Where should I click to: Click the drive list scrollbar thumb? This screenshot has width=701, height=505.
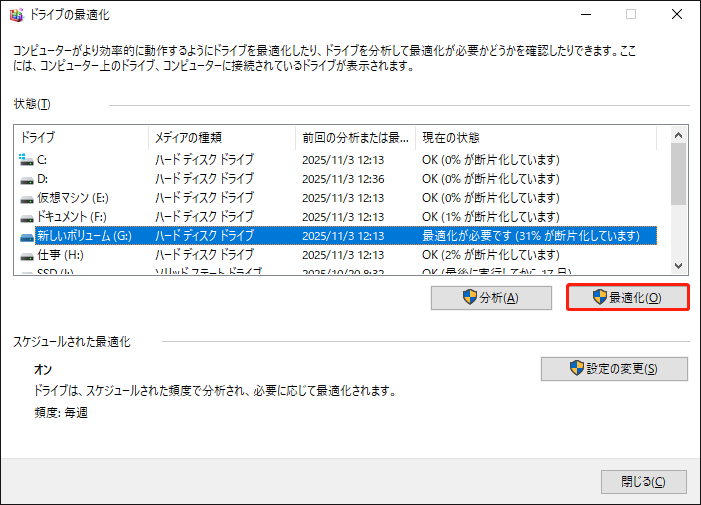click(678, 174)
